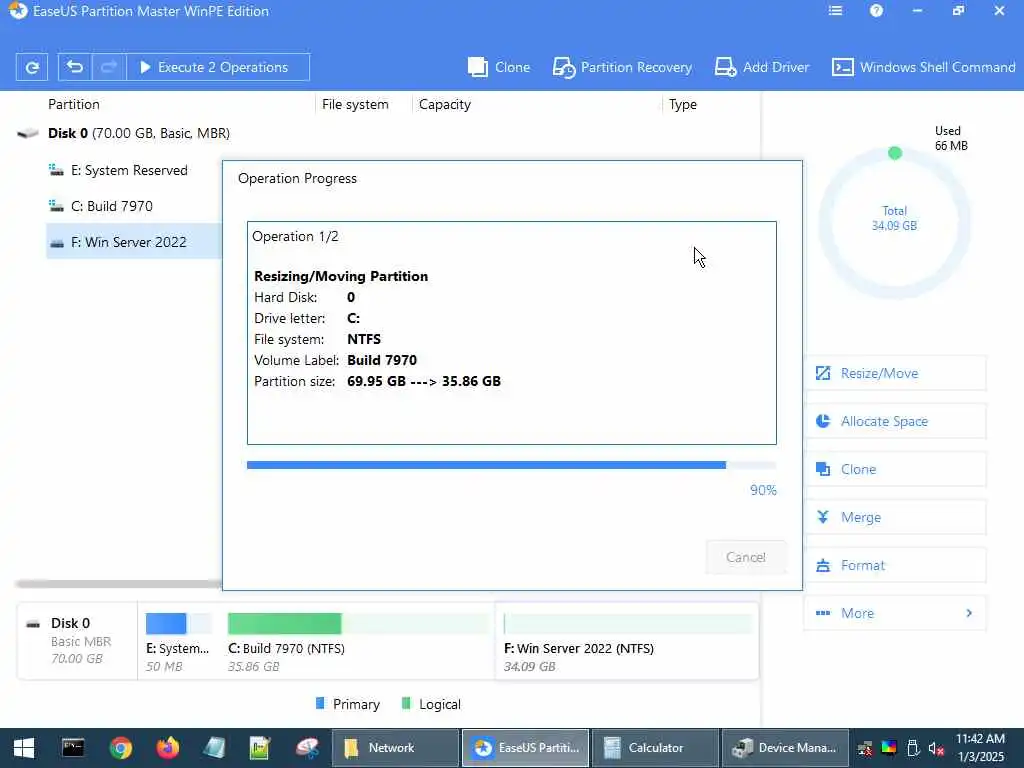Click the Format icon in side panel
Viewport: 1024px width, 768px height.
tap(823, 566)
